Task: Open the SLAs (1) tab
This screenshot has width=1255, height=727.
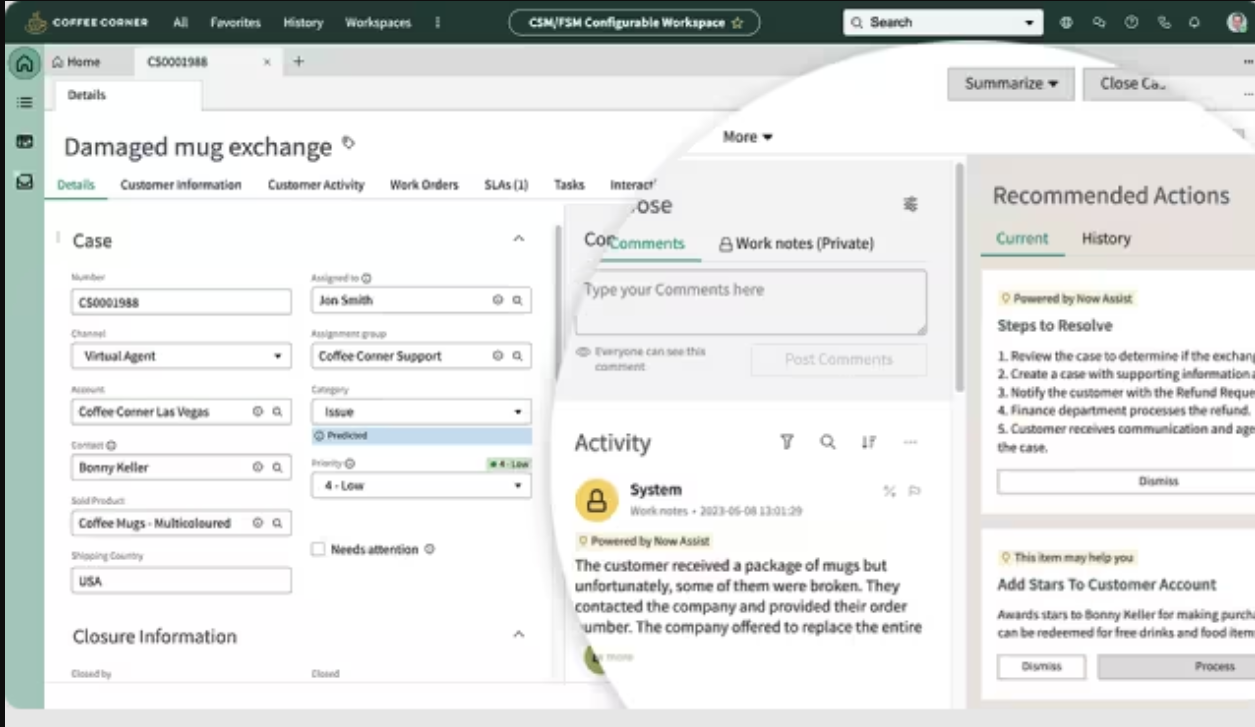Action: click(x=507, y=185)
